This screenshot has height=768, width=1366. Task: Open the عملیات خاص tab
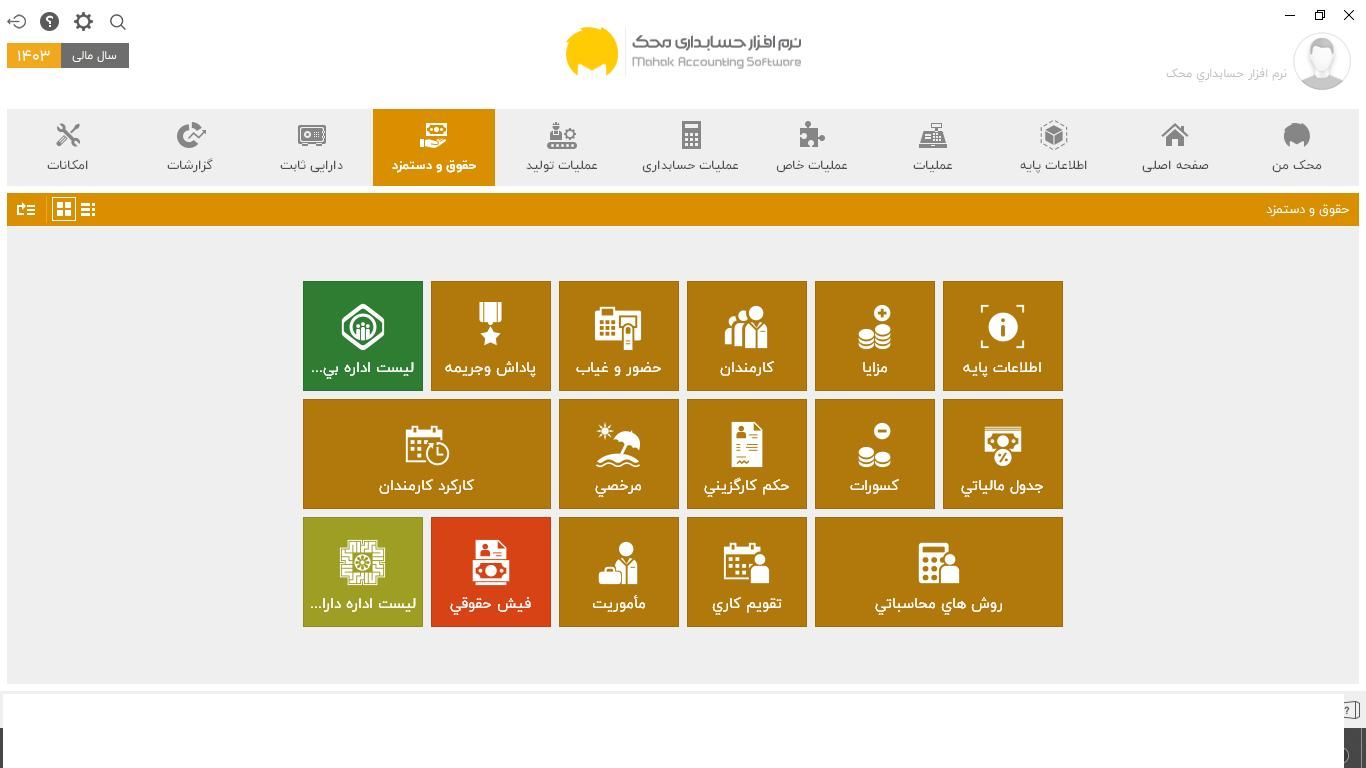811,147
